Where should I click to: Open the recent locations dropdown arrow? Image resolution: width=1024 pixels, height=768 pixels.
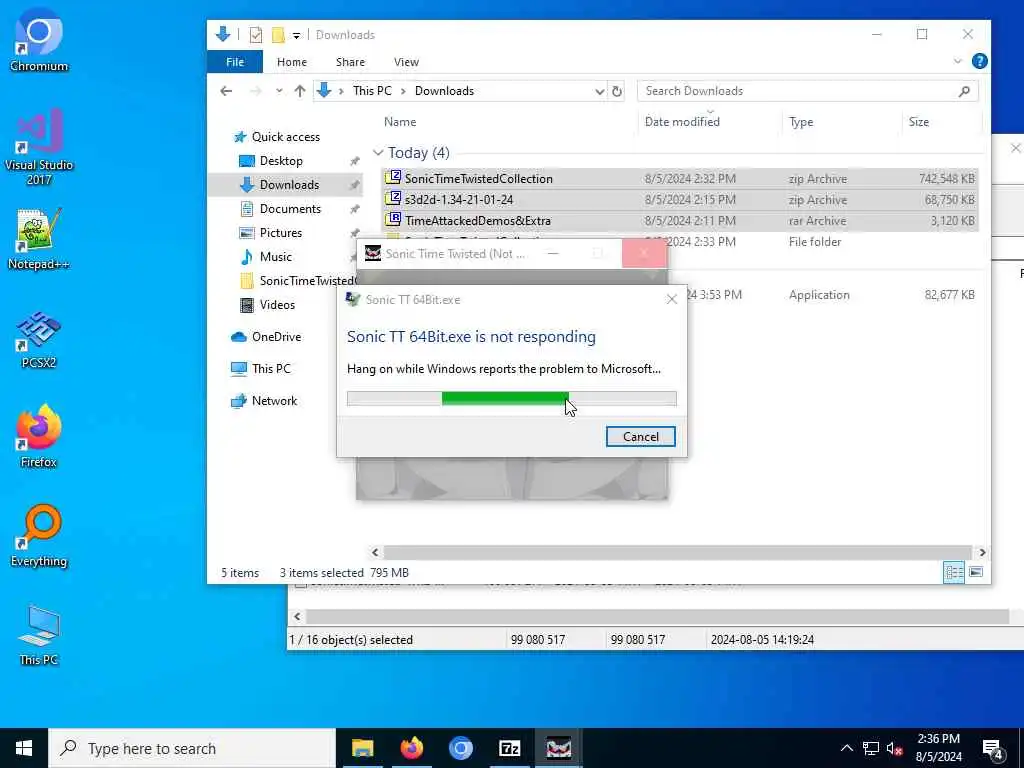[x=279, y=91]
